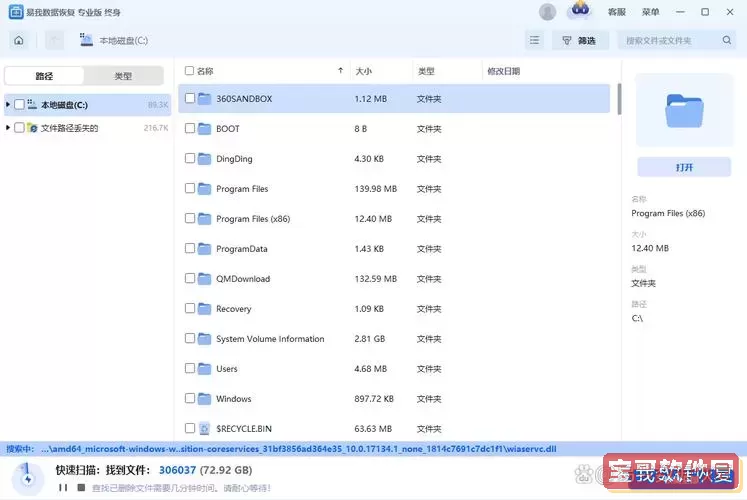This screenshot has width=747, height=500.
Task: Click the BOOT folder icon
Action: pos(204,129)
